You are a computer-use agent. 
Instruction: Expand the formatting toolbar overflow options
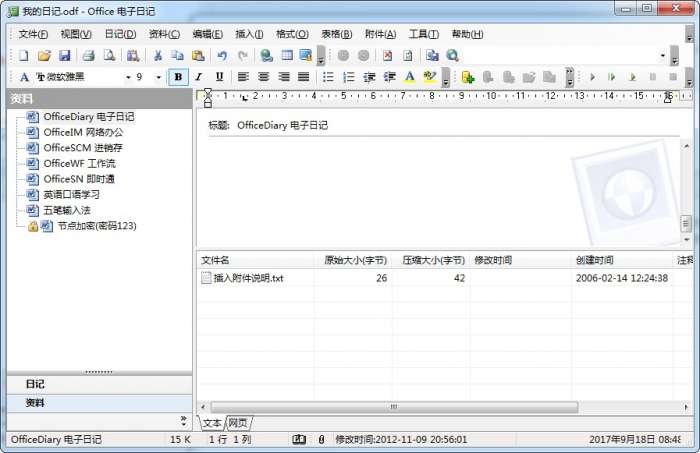445,77
